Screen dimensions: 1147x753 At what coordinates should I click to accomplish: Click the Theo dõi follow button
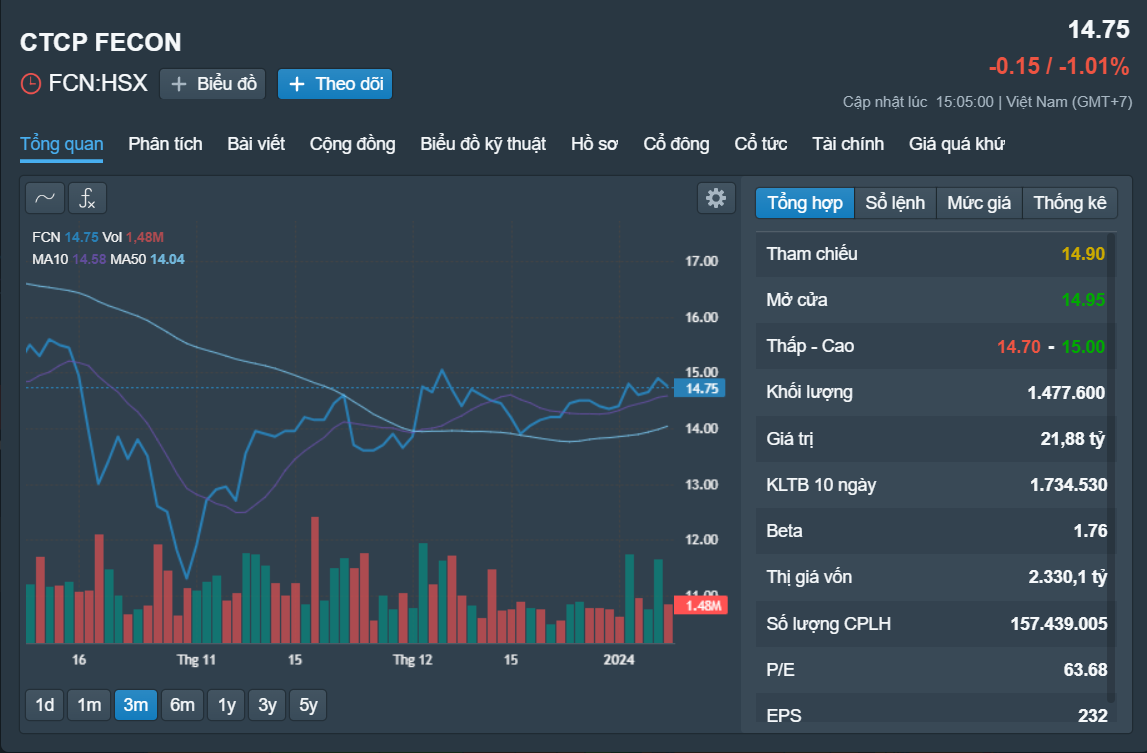pyautogui.click(x=335, y=84)
